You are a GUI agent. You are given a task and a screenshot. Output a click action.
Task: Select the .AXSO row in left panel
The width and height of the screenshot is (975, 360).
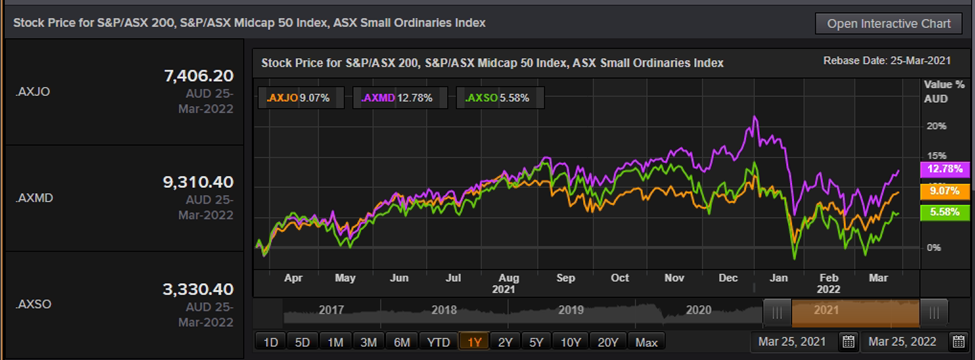(x=124, y=305)
